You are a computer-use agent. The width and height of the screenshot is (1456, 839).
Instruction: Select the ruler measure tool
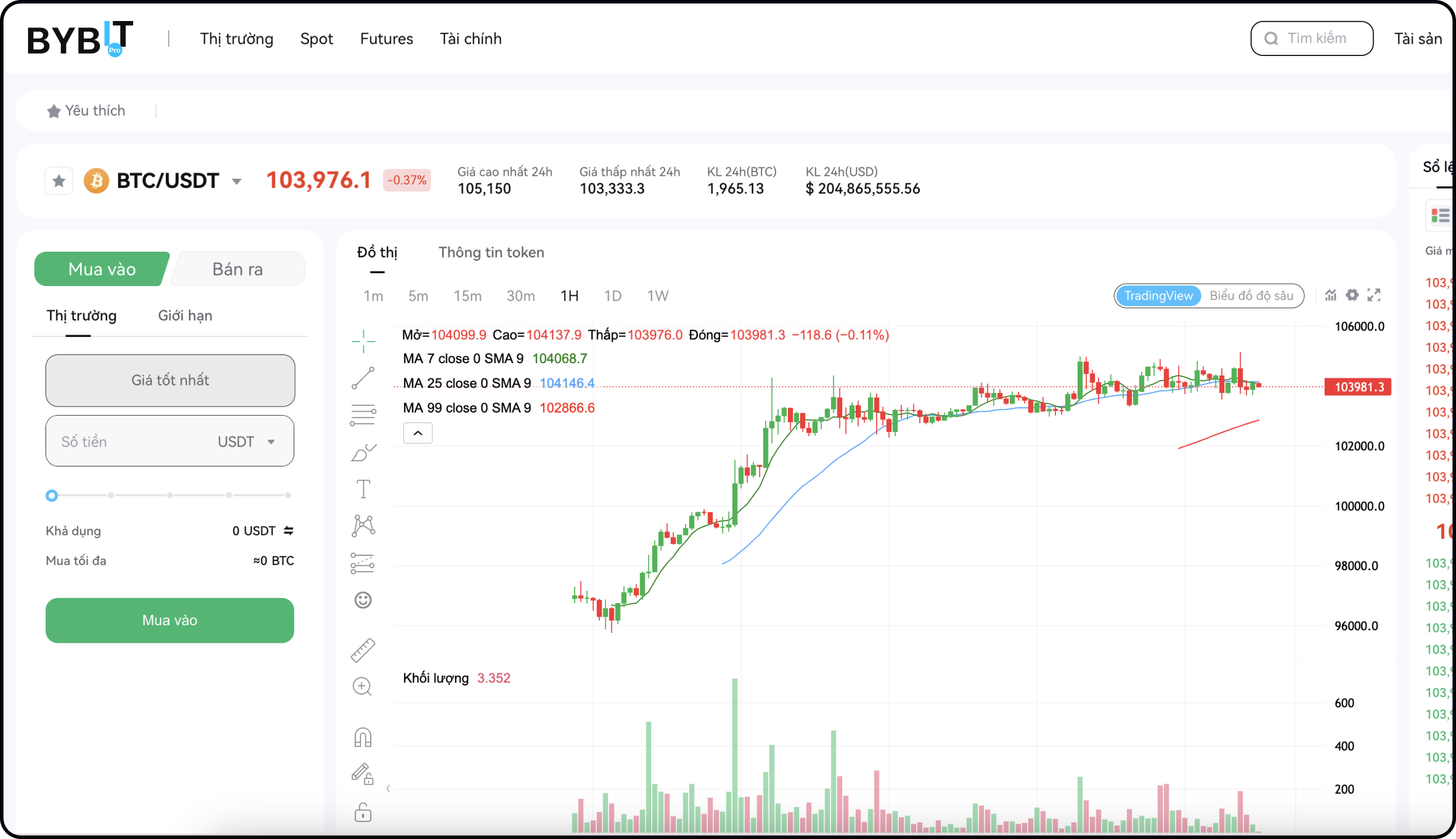tap(363, 650)
